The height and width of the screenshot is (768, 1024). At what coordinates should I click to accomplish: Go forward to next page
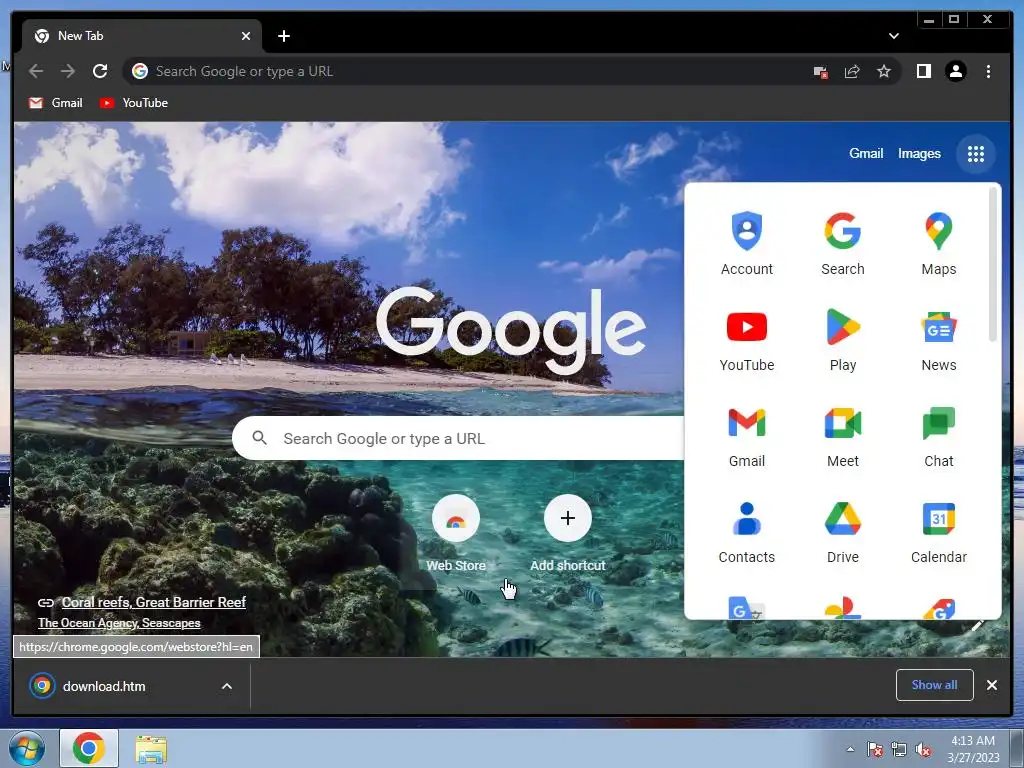pyautogui.click(x=68, y=71)
